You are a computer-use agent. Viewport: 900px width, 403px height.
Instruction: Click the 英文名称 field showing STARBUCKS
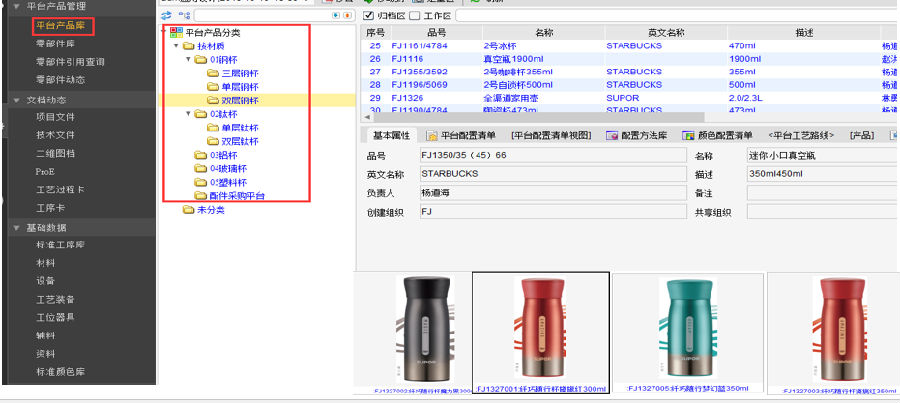coord(553,175)
